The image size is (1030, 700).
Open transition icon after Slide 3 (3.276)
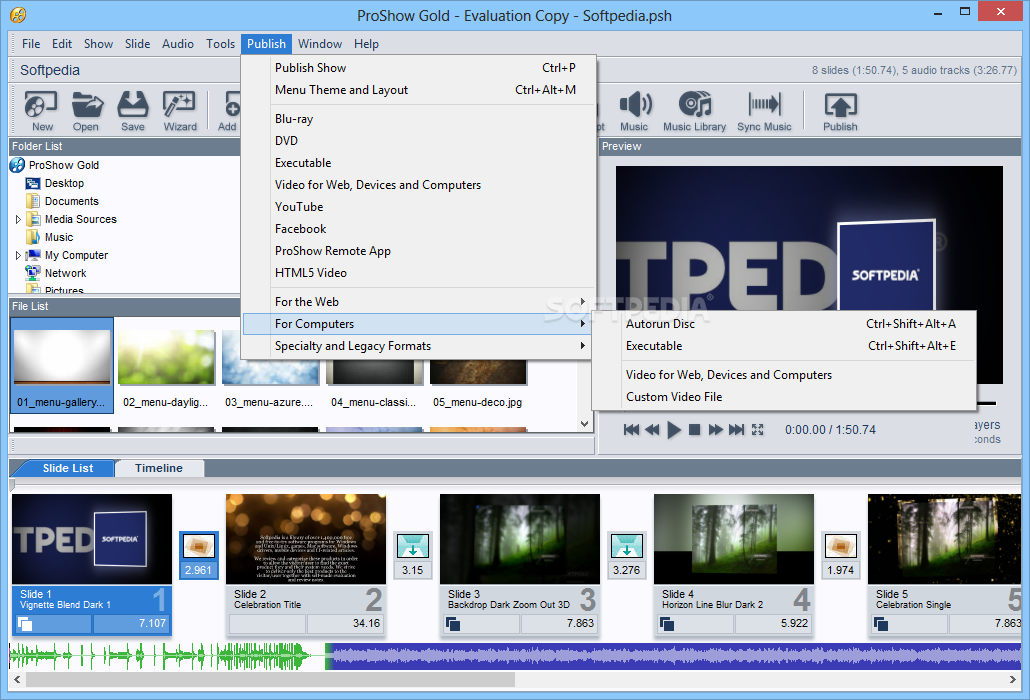pyautogui.click(x=627, y=546)
